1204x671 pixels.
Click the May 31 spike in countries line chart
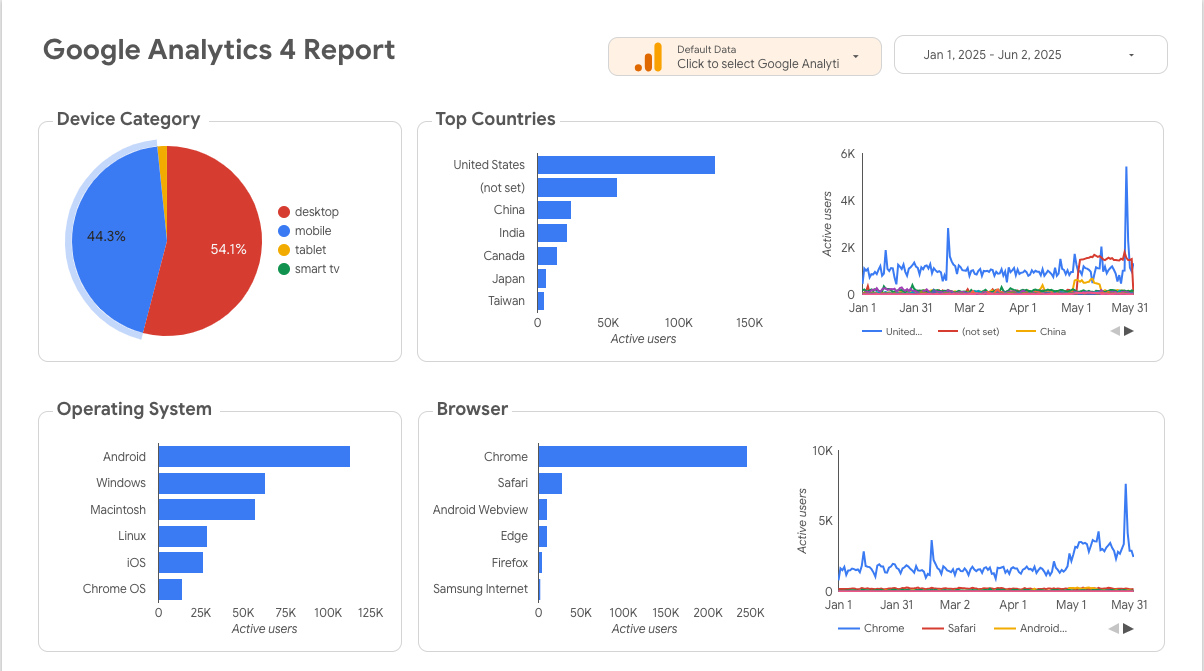(x=1126, y=168)
